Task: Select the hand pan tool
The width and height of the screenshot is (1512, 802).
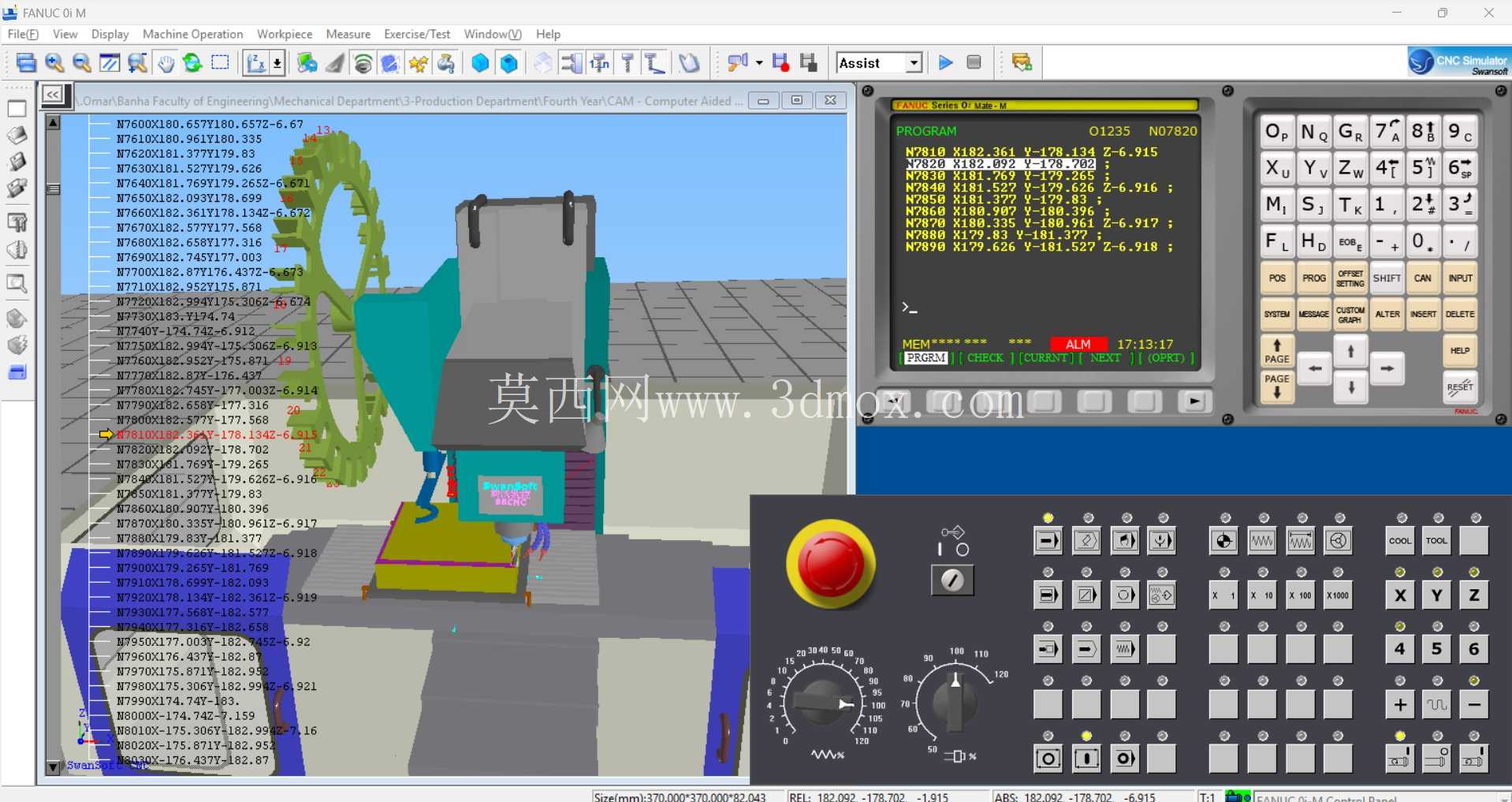Action: [x=166, y=63]
